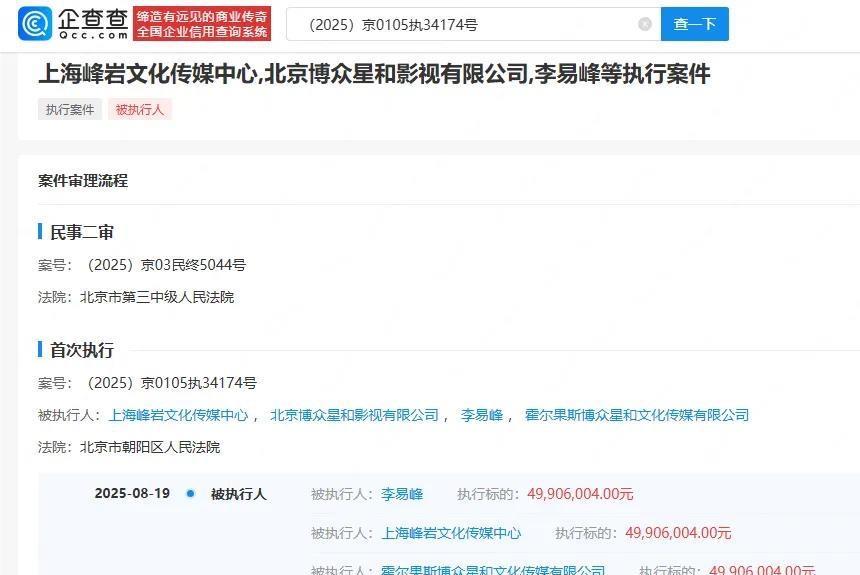Click the case number (2025)京03民终5044号
The width and height of the screenshot is (860, 575).
(x=166, y=265)
